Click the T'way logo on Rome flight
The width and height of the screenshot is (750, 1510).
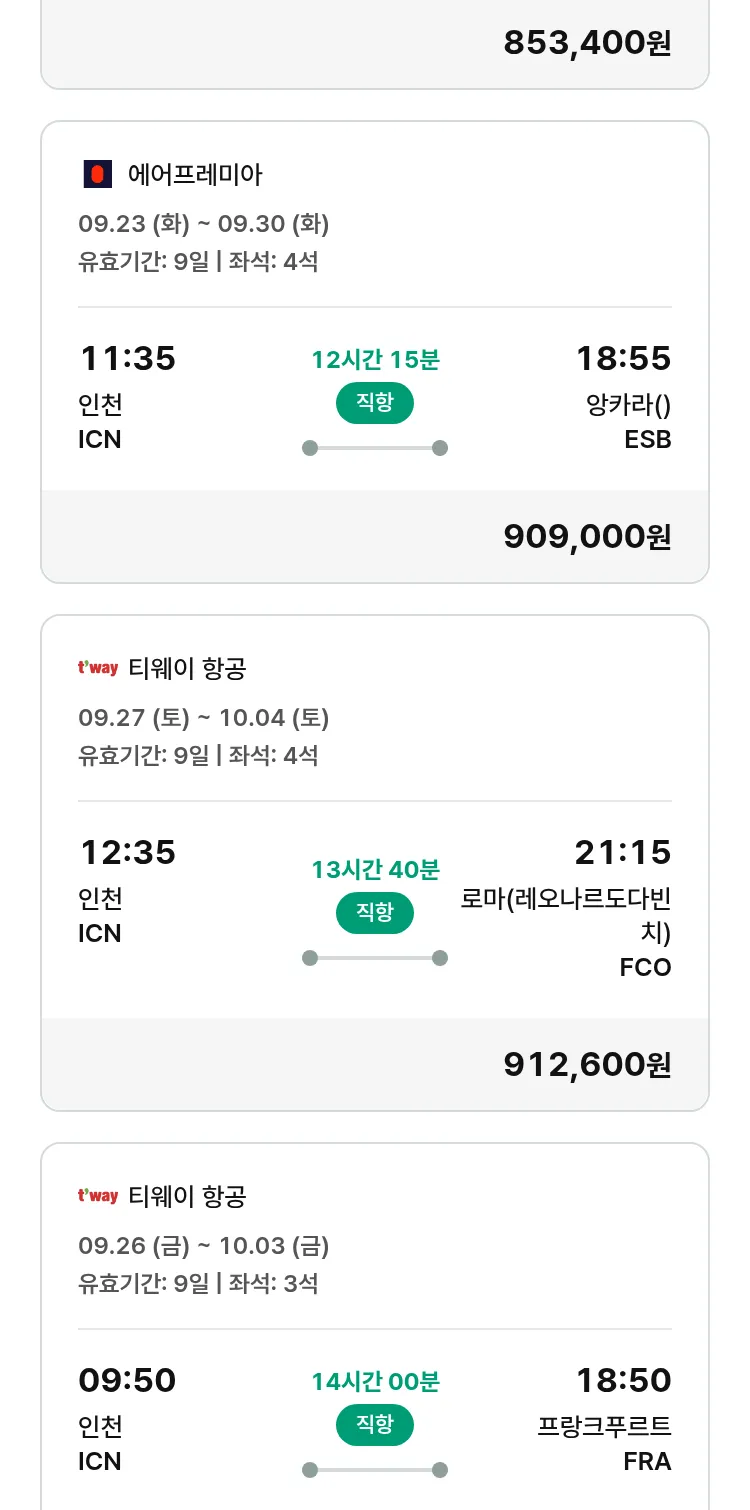click(x=98, y=668)
